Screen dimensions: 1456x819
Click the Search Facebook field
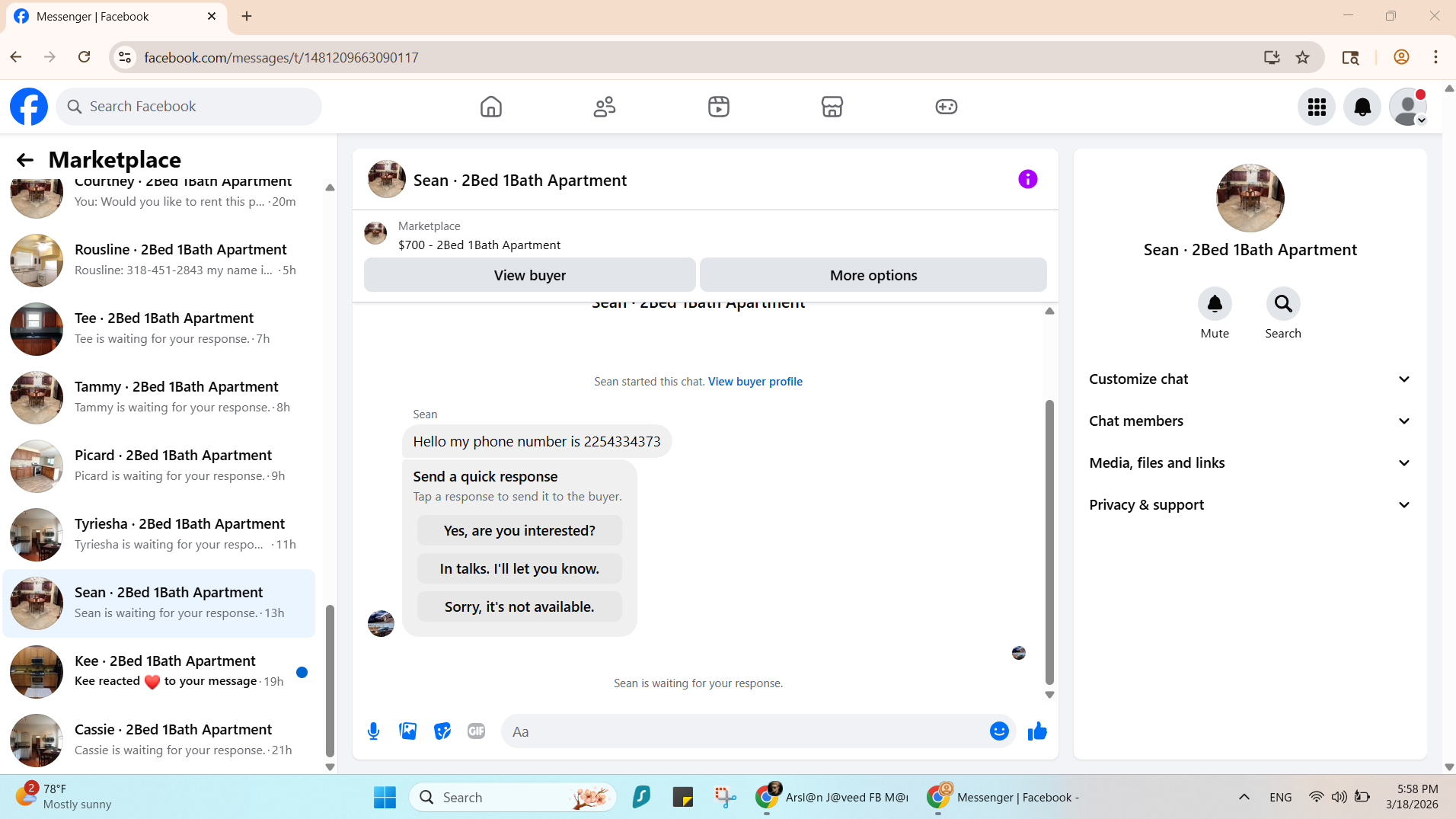[x=189, y=107]
